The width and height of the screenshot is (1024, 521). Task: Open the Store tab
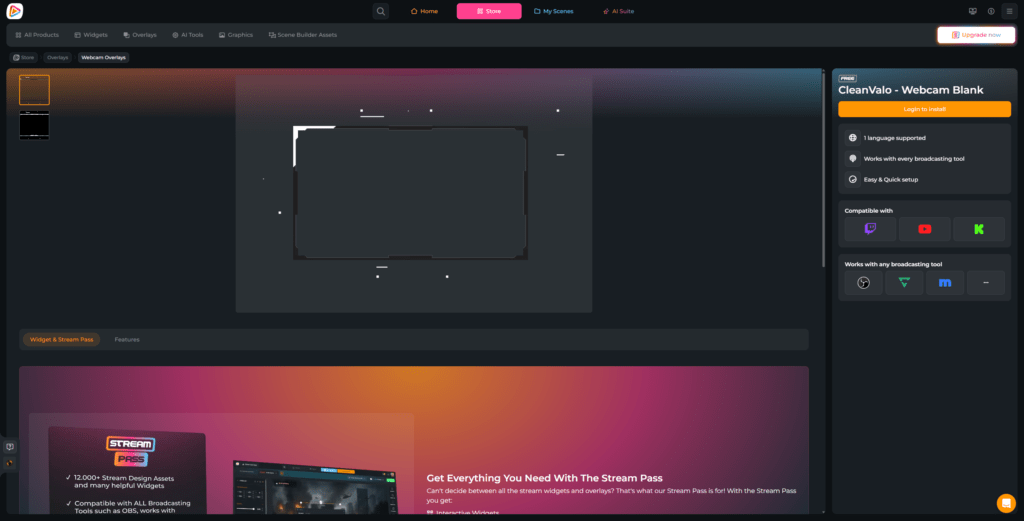pyautogui.click(x=488, y=11)
